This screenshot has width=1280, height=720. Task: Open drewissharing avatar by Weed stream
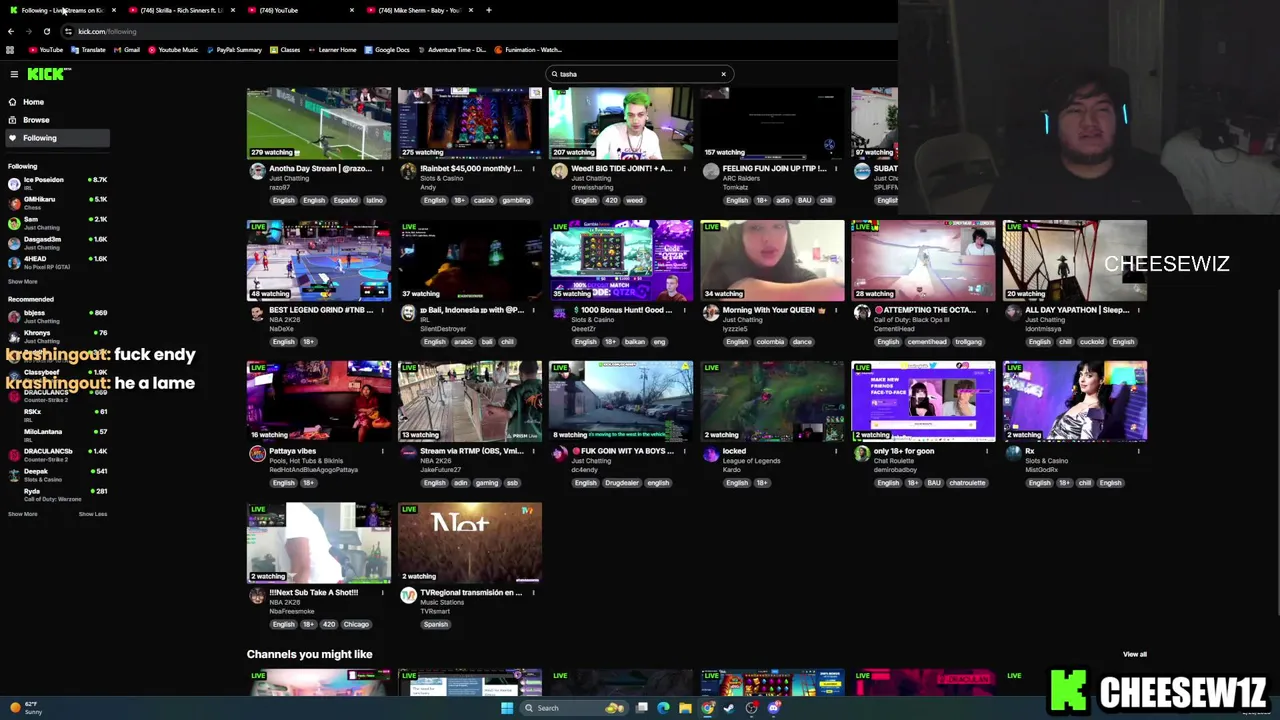(559, 172)
